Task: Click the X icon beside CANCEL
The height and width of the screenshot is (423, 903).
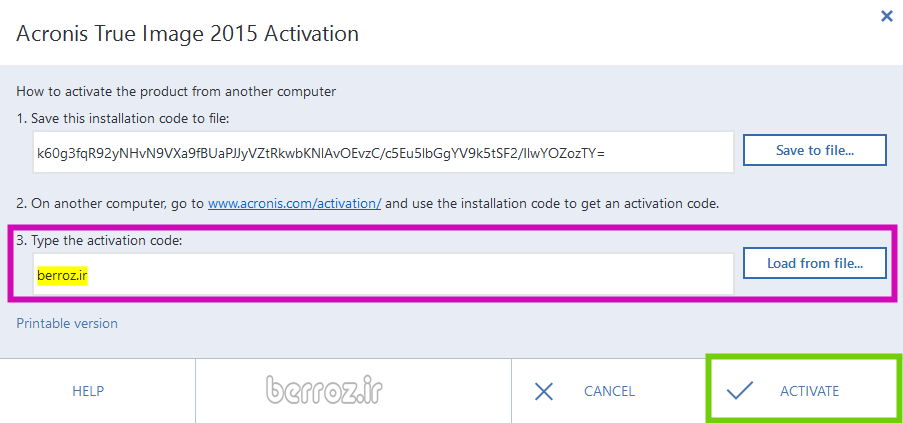Action: 544,391
